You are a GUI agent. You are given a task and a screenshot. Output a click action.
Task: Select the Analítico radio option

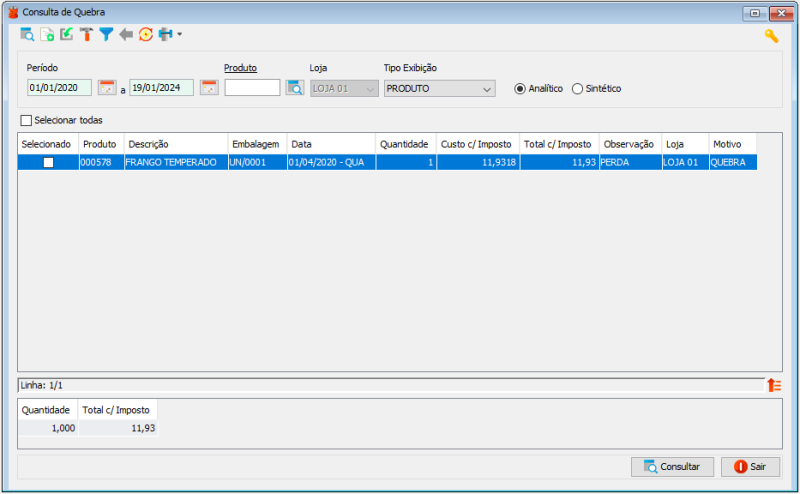point(520,88)
